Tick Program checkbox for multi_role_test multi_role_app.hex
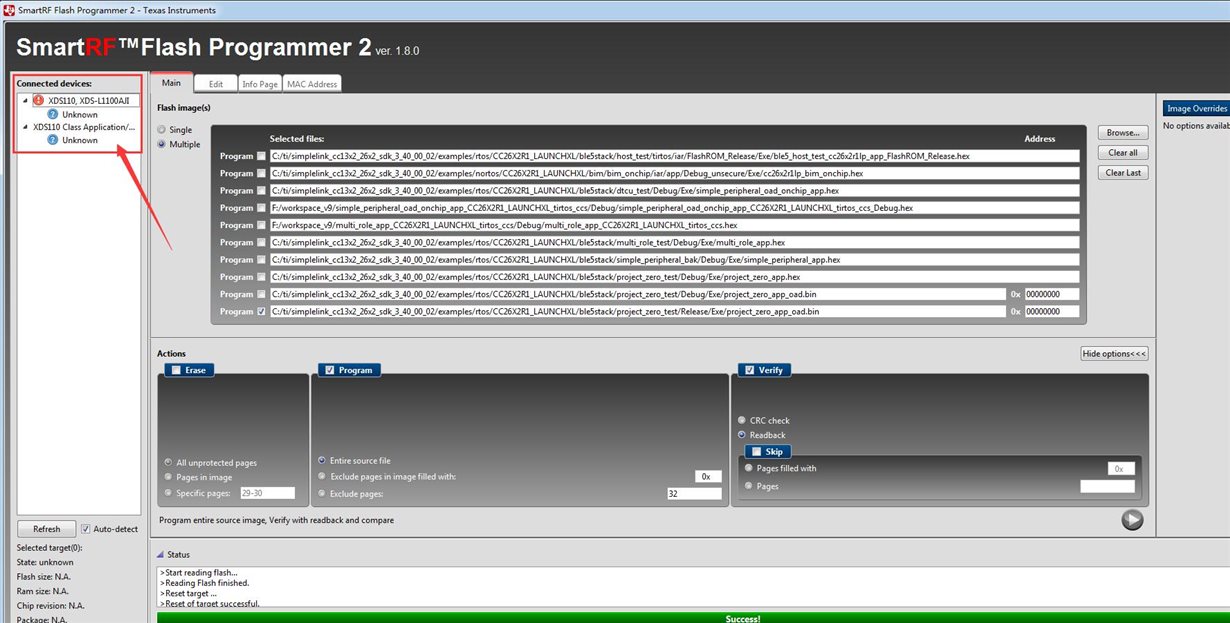The height and width of the screenshot is (623, 1230). (262, 242)
